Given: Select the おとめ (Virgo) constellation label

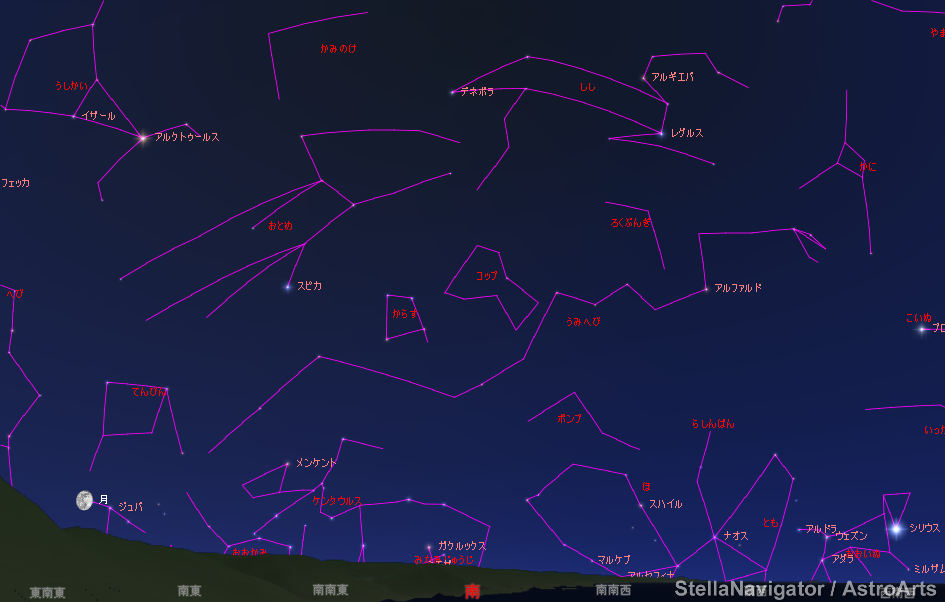Looking at the screenshot, I should tap(280, 226).
